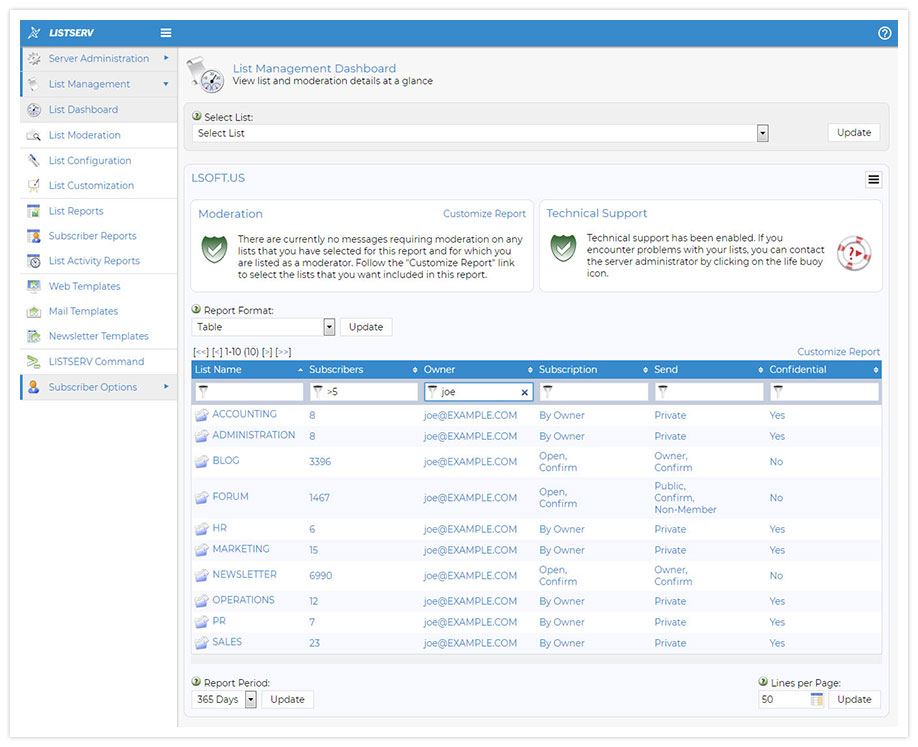
Task: Click the ACCOUNTING list mailbox icon
Action: pos(201,415)
